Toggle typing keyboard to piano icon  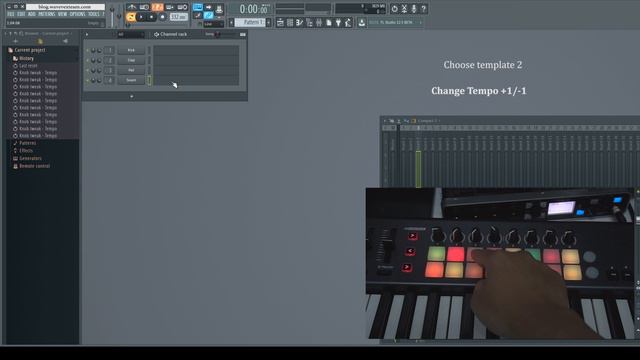pyautogui.click(x=198, y=7)
